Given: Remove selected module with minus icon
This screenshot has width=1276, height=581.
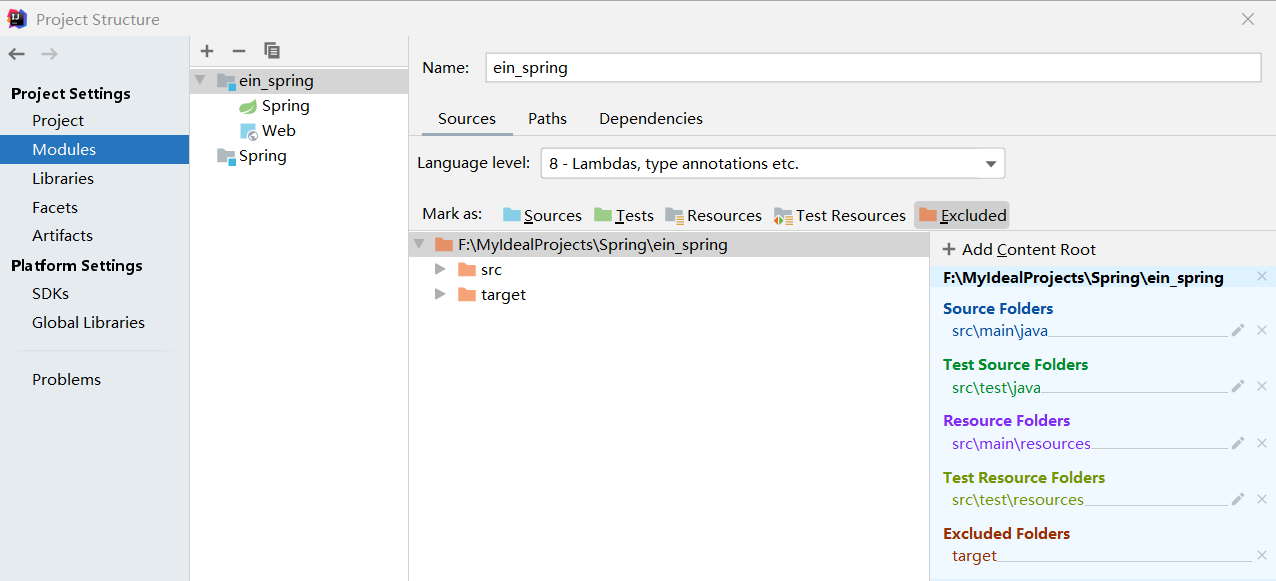Looking at the screenshot, I should click(x=238, y=51).
